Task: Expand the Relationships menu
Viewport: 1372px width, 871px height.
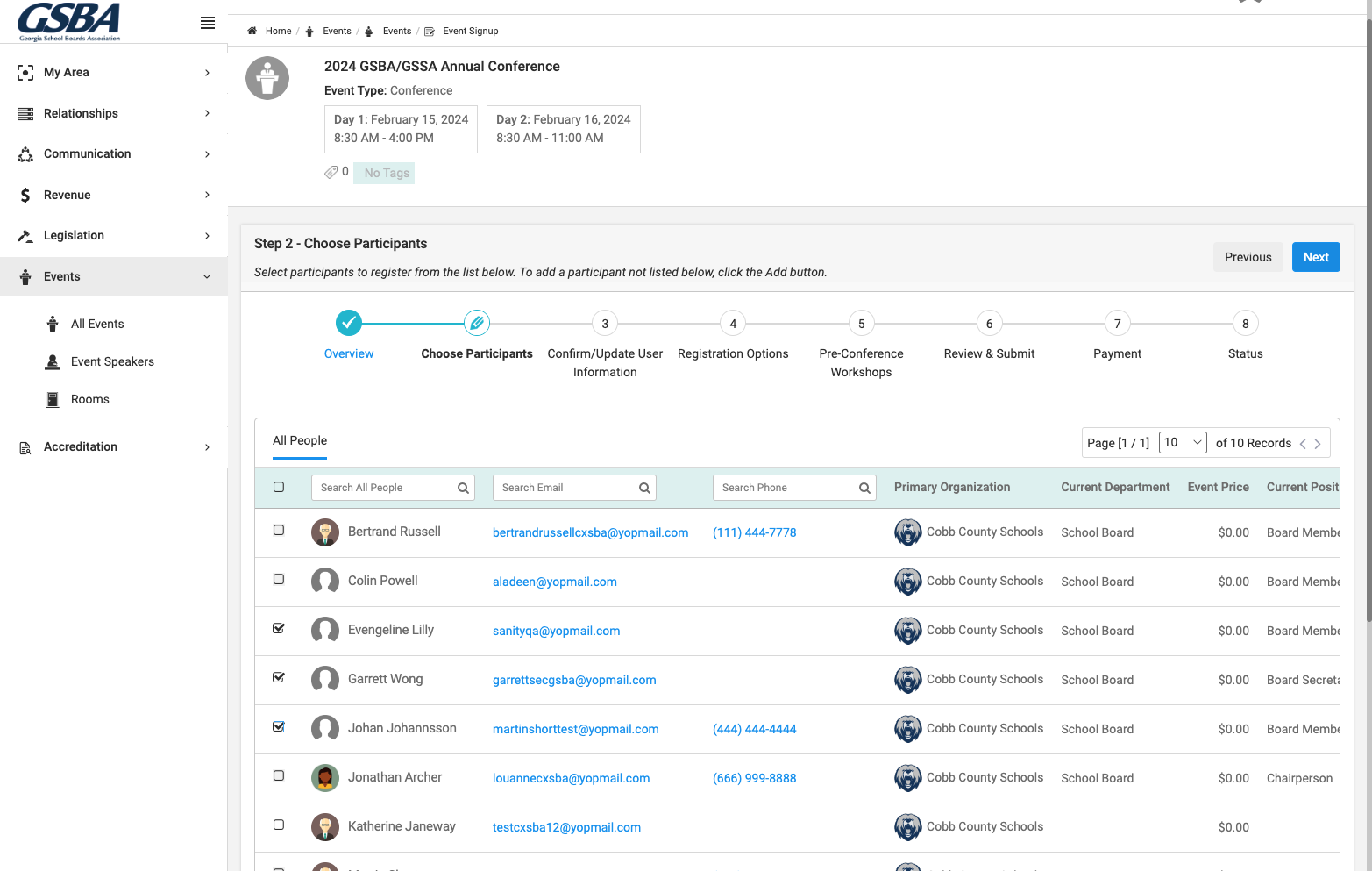Action: point(114,113)
